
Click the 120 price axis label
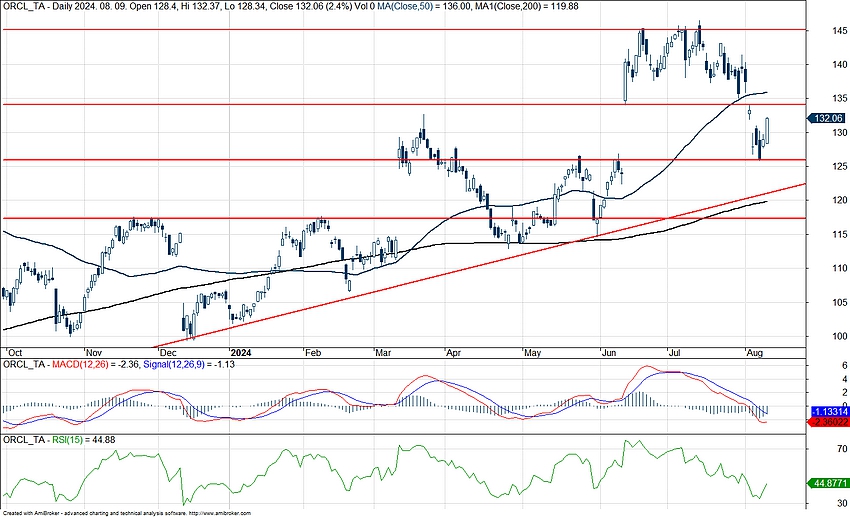coord(840,200)
